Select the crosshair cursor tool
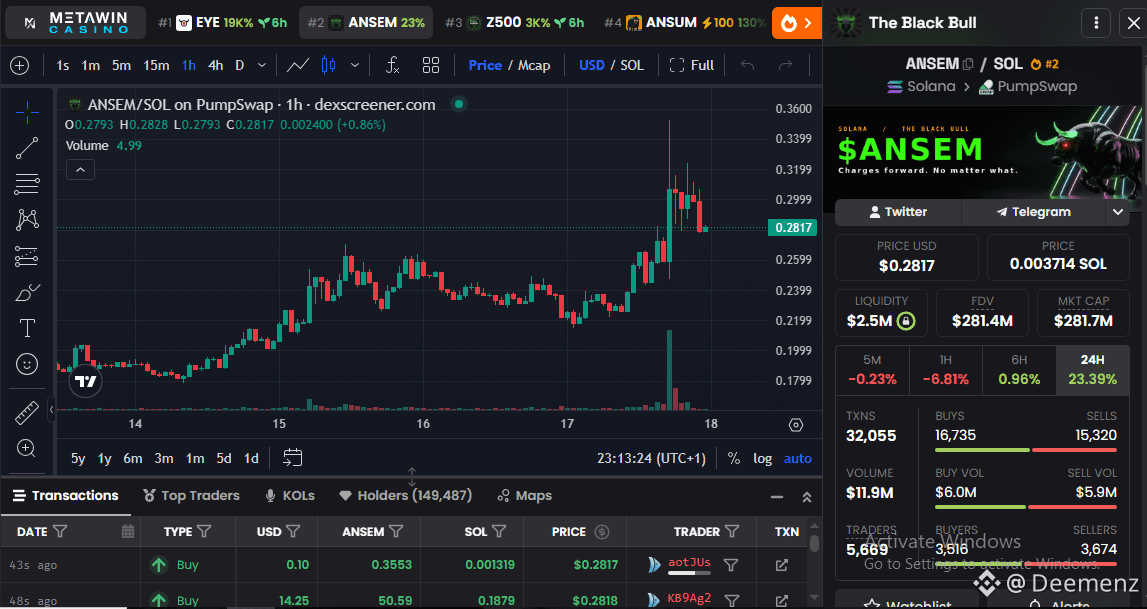Viewport: 1147px width, 609px height. [27, 112]
